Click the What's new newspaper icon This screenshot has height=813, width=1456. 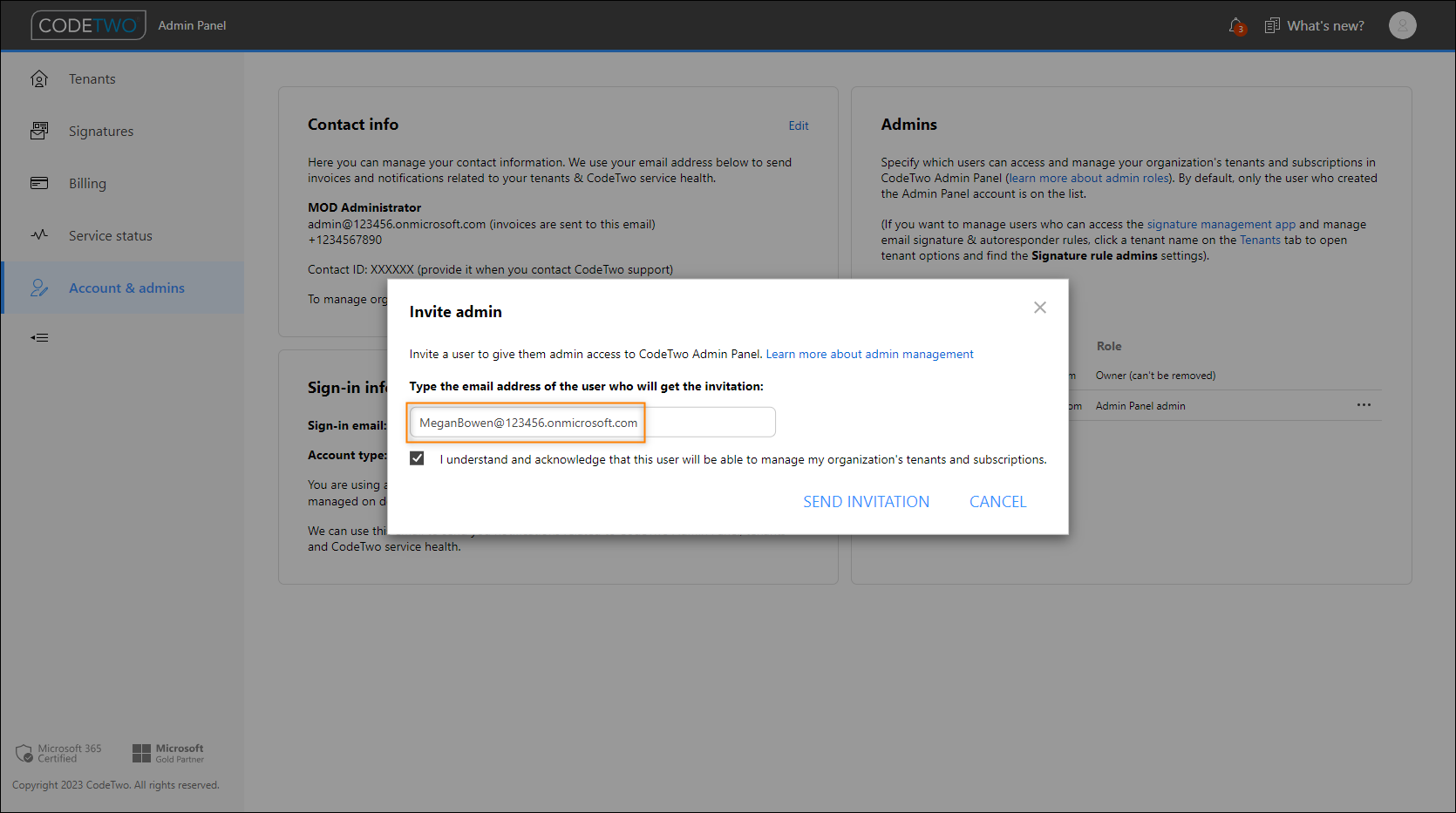[1272, 26]
